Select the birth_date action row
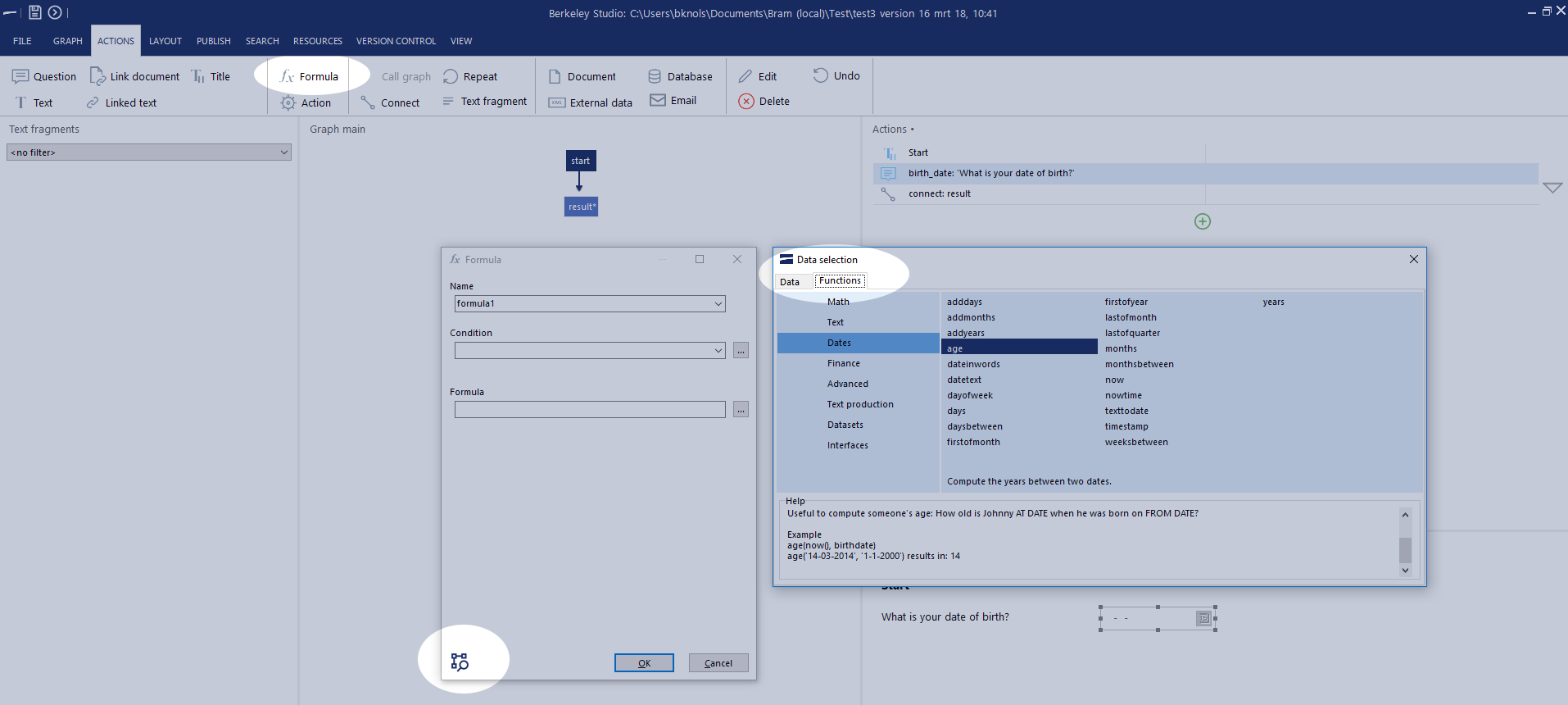The image size is (1568, 705). coord(1206,173)
